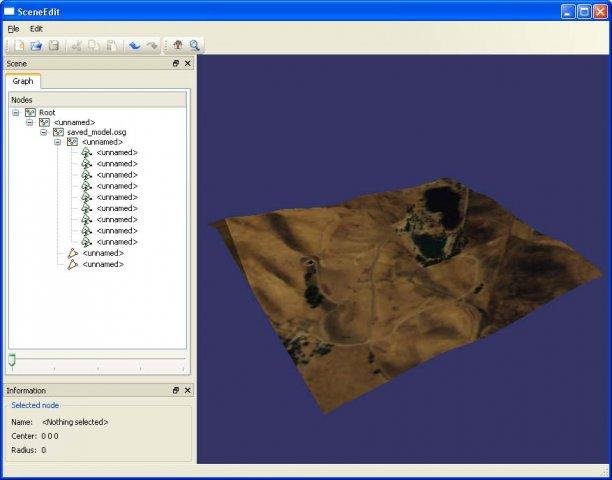Screen dimensions: 612x480
Task: Click the Paste toolbar icon
Action: (111, 45)
